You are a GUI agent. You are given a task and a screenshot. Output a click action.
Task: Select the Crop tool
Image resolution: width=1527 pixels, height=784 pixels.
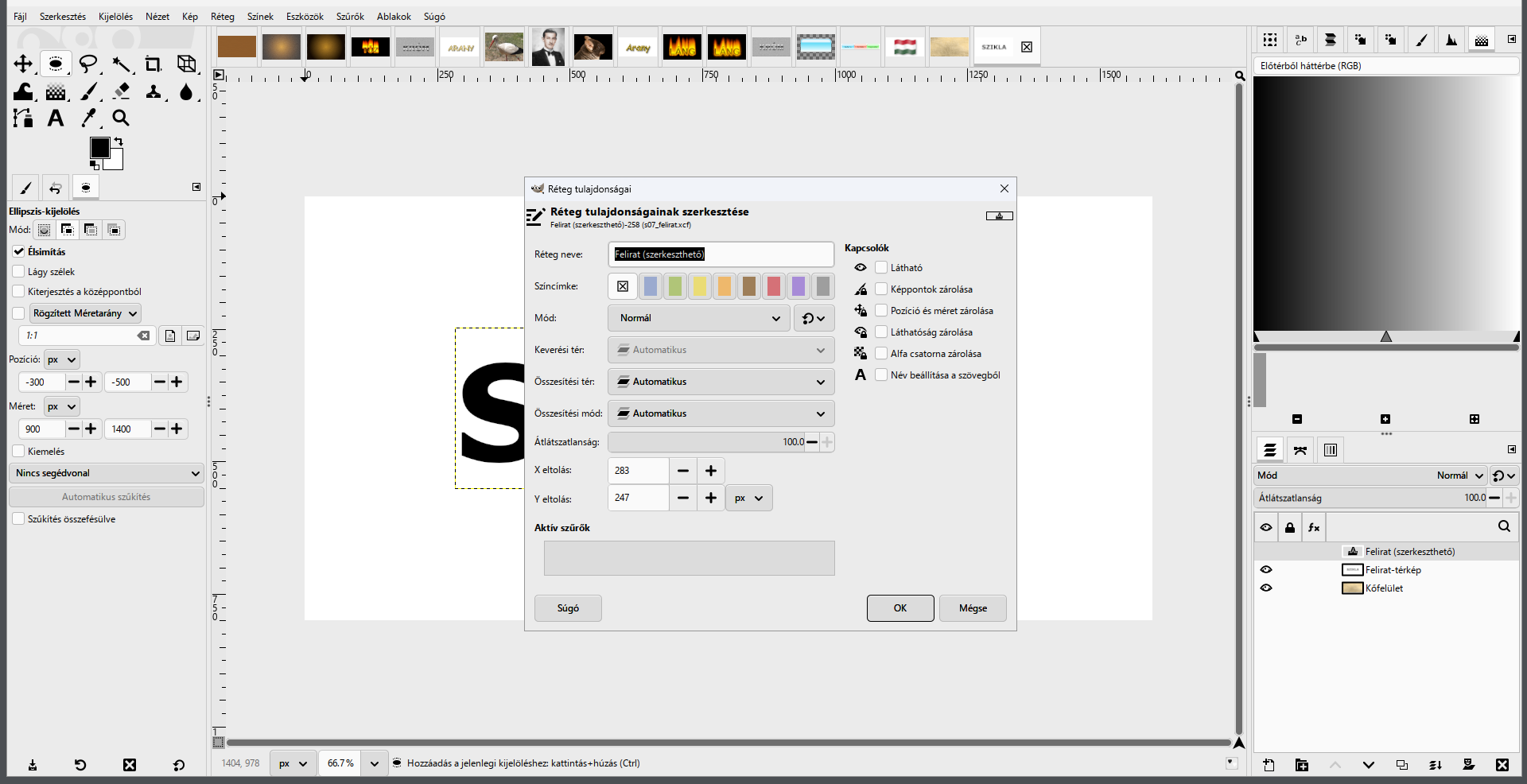[x=153, y=64]
